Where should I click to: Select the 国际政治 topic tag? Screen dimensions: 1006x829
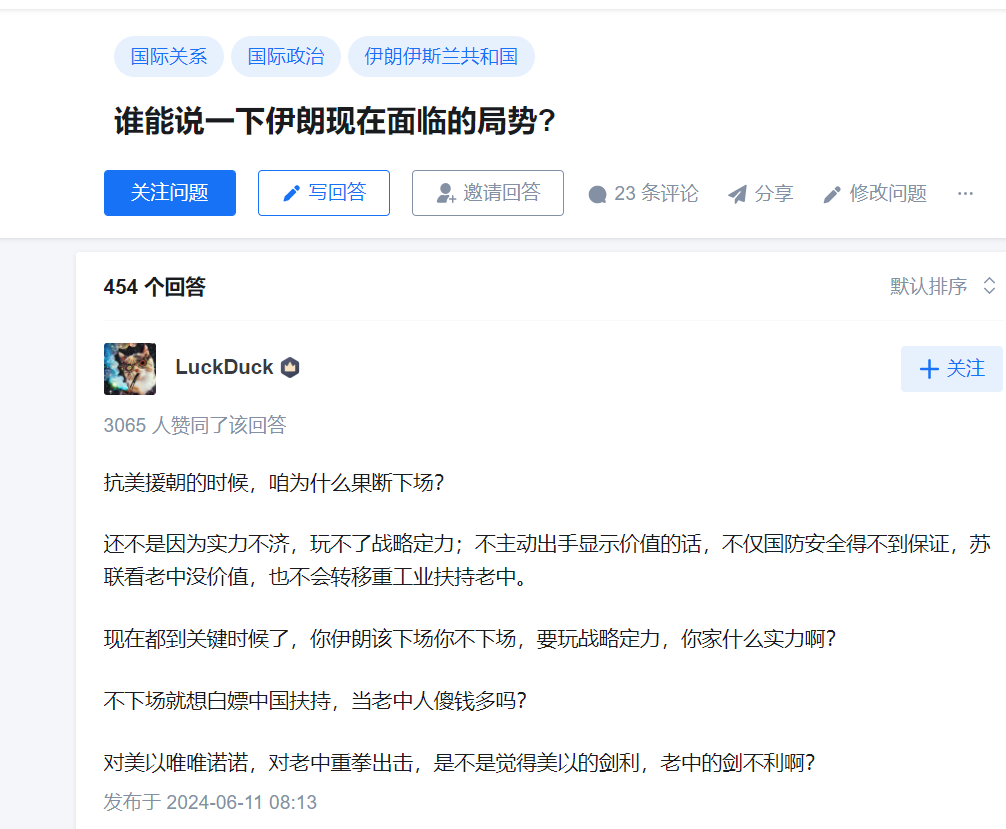pos(286,56)
